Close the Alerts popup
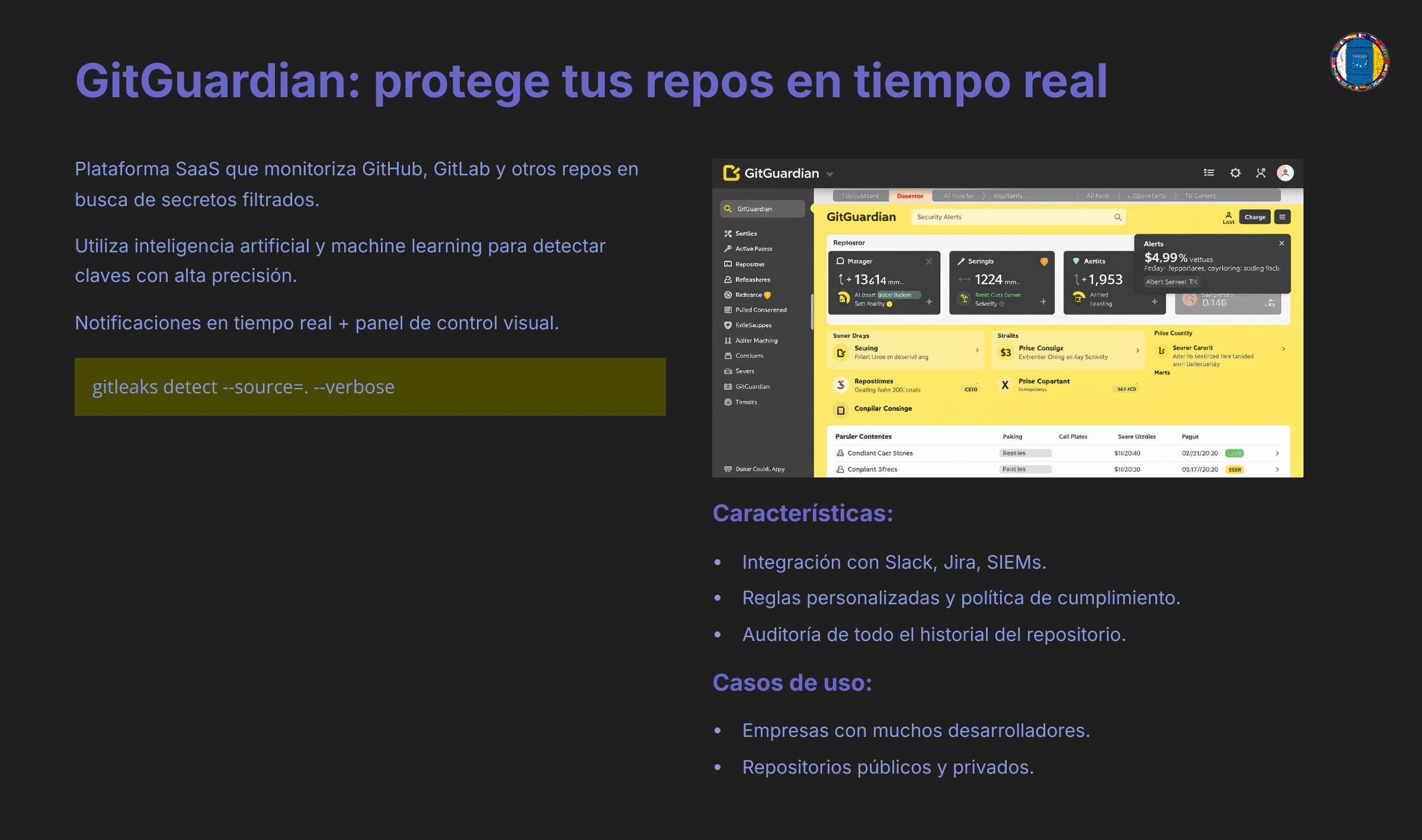Image resolution: width=1422 pixels, height=840 pixels. point(1282,243)
